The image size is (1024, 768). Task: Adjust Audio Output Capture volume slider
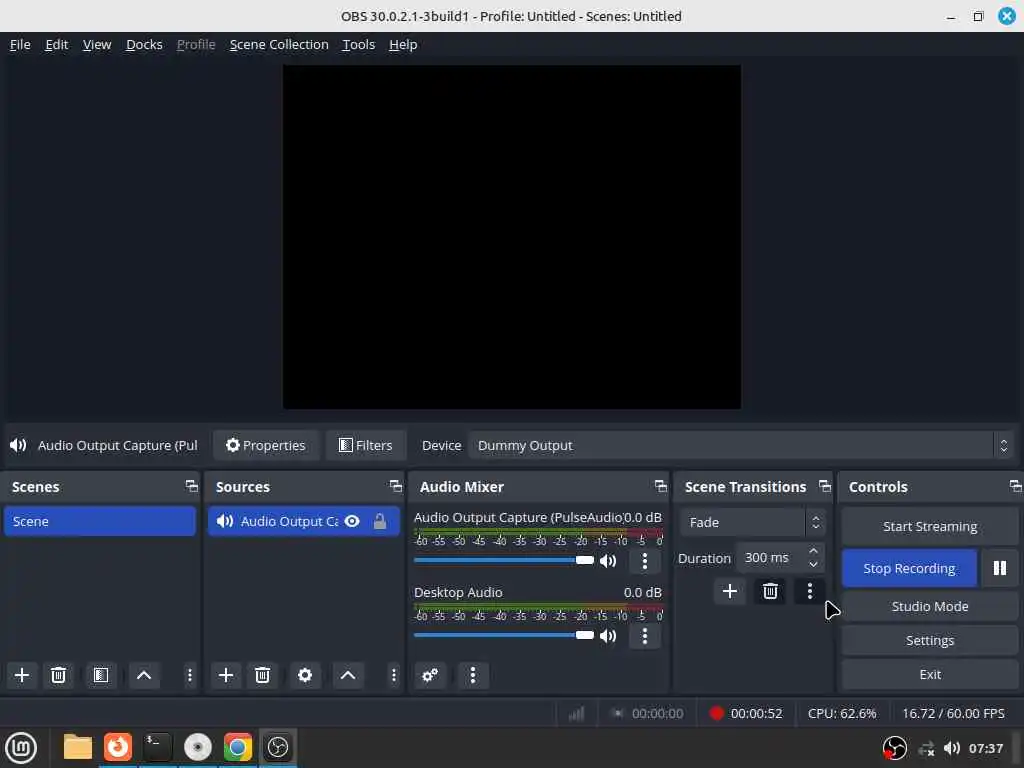[504, 560]
